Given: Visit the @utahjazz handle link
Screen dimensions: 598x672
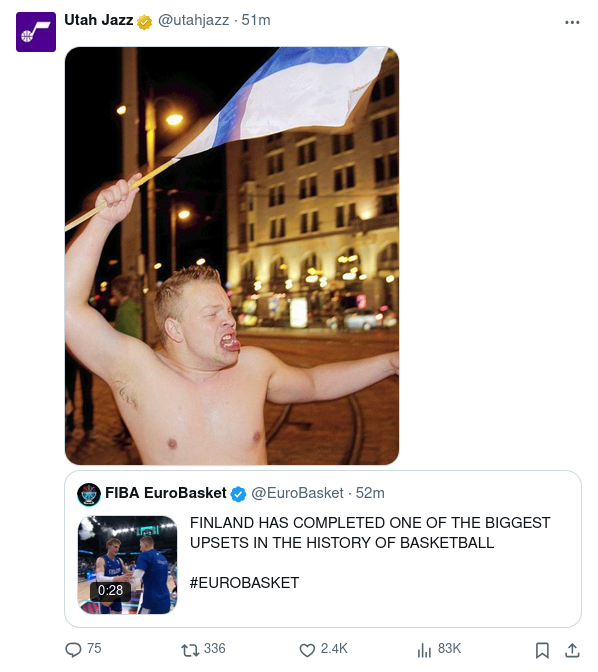Looking at the screenshot, I should (193, 20).
